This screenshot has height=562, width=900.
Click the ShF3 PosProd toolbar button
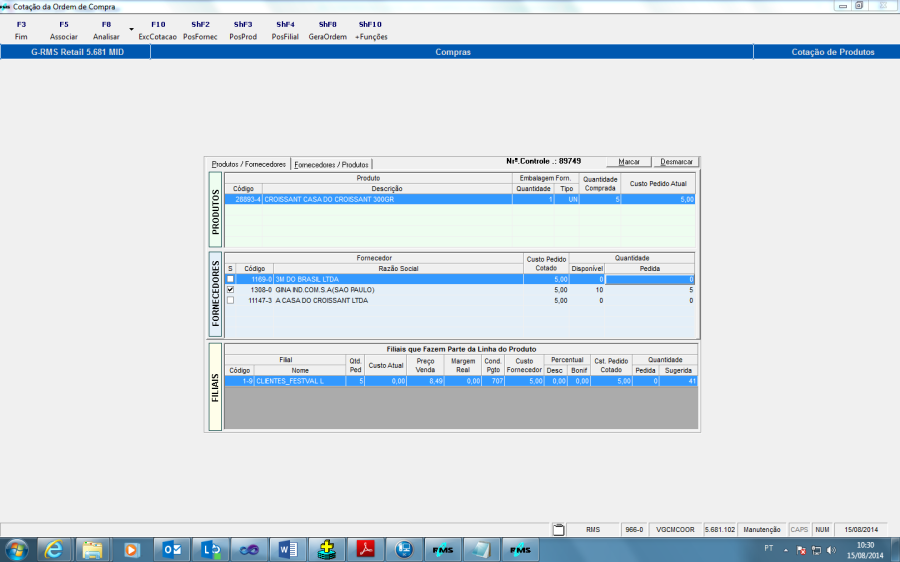243,30
